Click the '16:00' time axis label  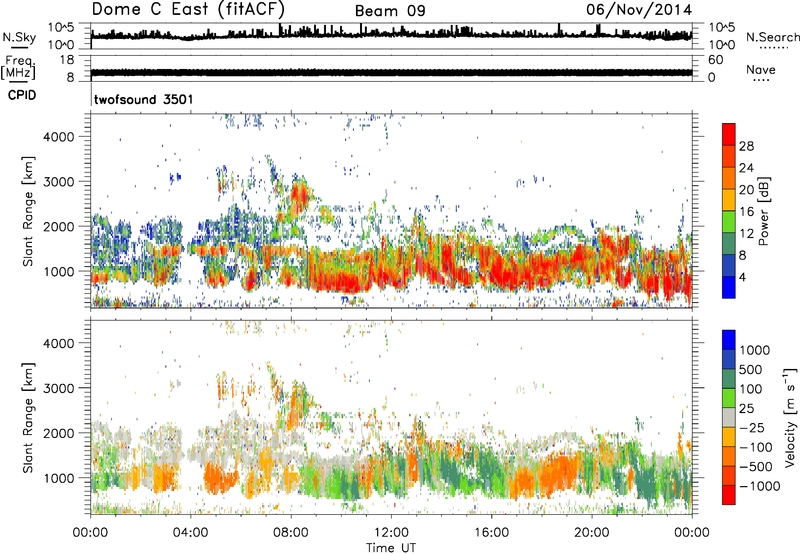pos(491,533)
